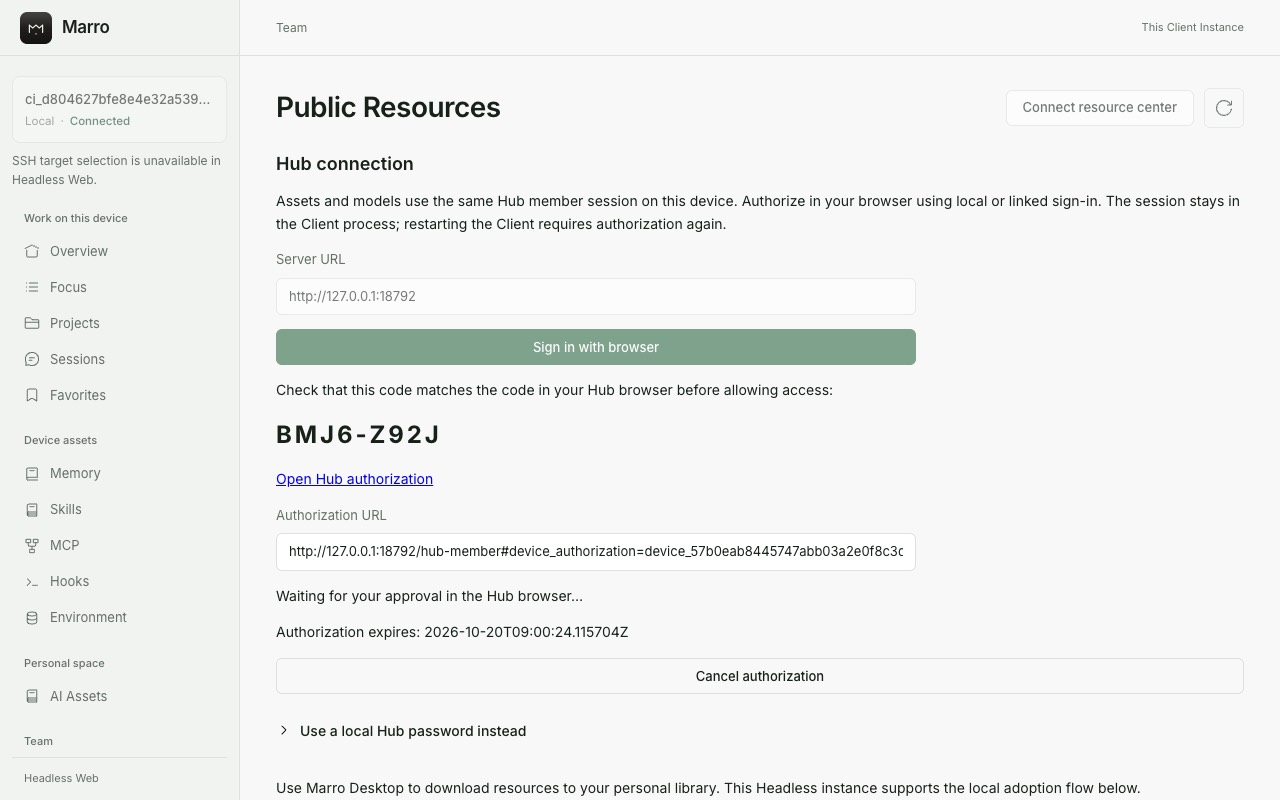
Task: Select the client instance card ci_d804627bfe8e4e32a539
Action: [119, 109]
